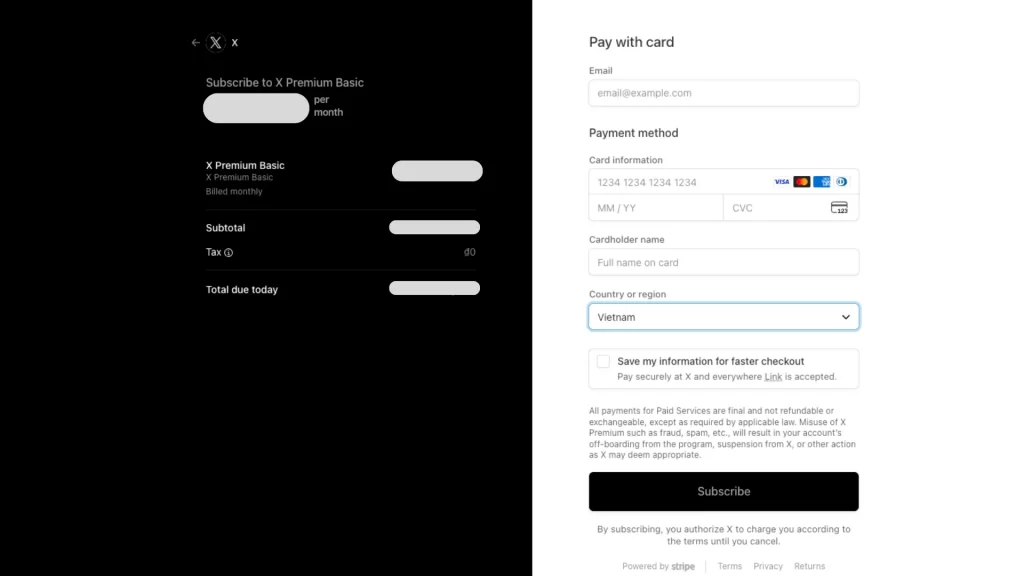This screenshot has height=576, width=1024.
Task: Click the American Express card icon
Action: pyautogui.click(x=822, y=182)
